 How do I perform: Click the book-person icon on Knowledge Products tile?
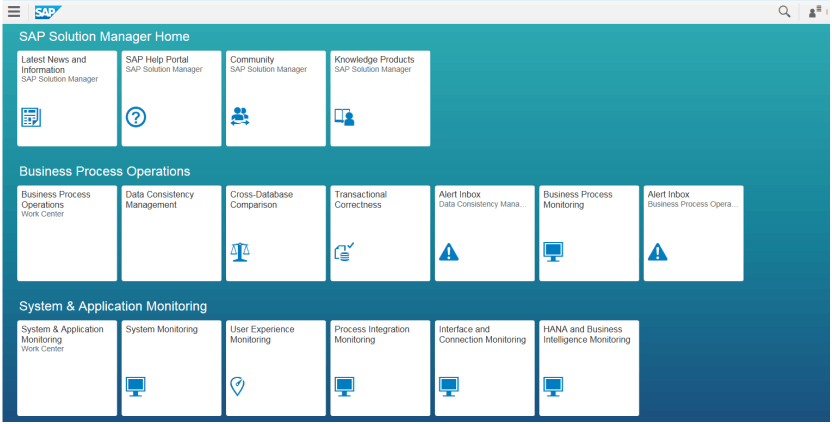(x=344, y=117)
